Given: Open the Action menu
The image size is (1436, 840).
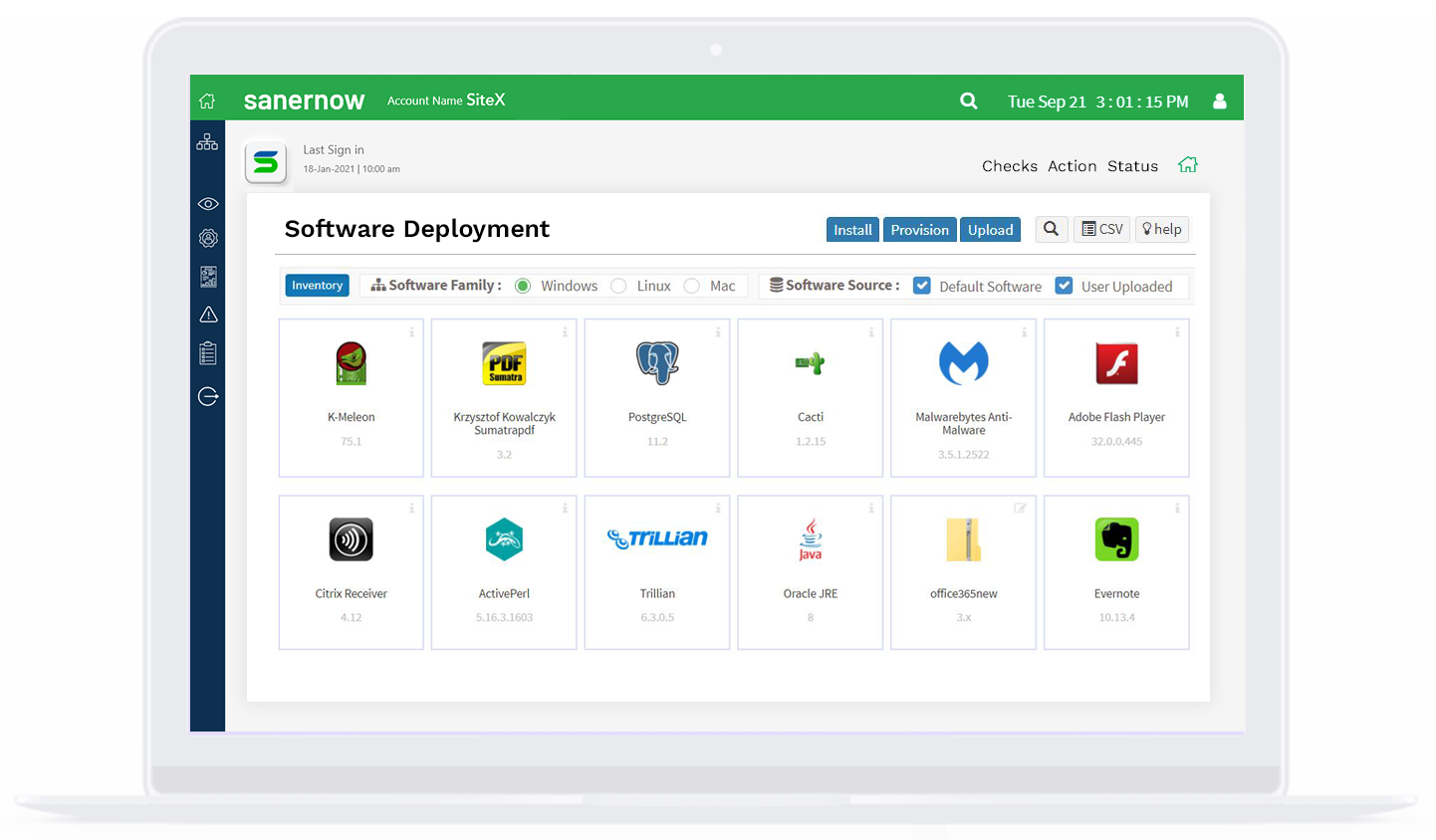Looking at the screenshot, I should coord(1073,166).
